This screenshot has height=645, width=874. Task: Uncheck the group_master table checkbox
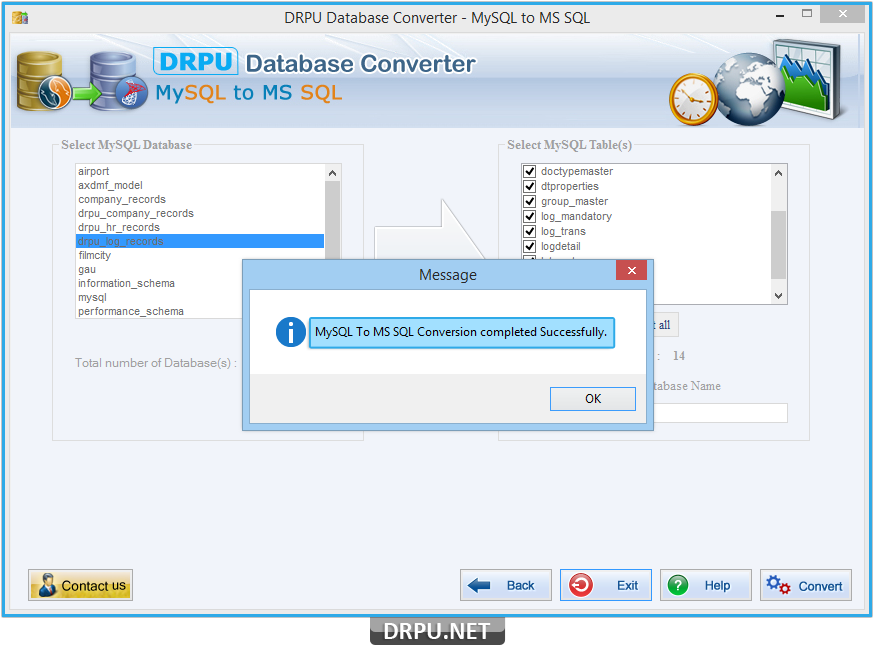click(530, 201)
